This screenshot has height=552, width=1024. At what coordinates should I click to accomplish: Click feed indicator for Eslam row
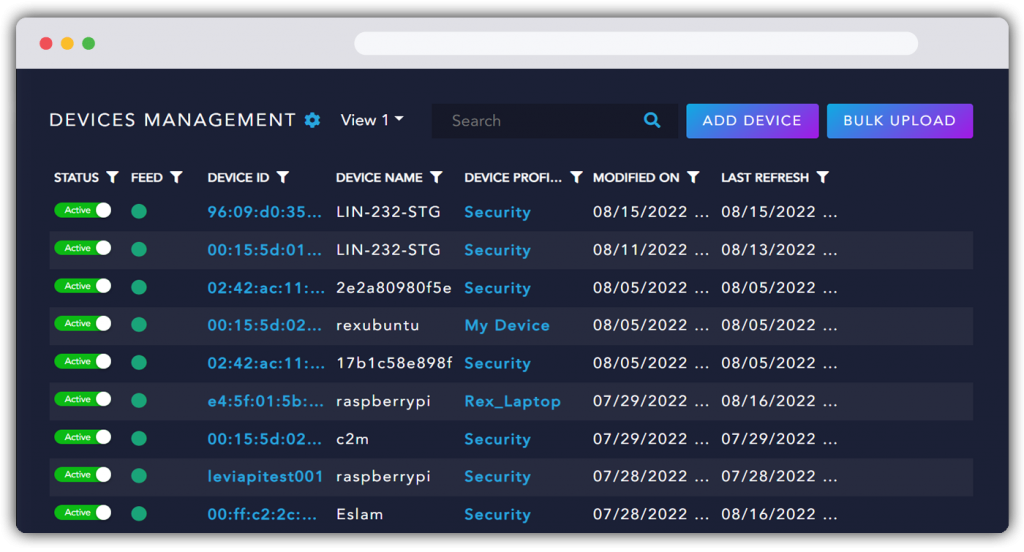pyautogui.click(x=138, y=513)
